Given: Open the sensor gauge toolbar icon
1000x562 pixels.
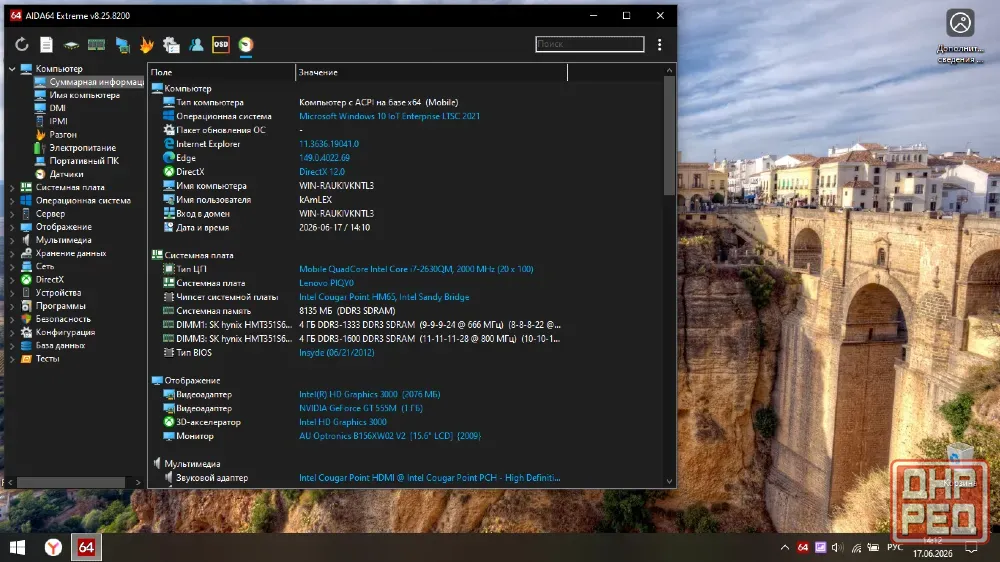Looking at the screenshot, I should click(x=246, y=45).
